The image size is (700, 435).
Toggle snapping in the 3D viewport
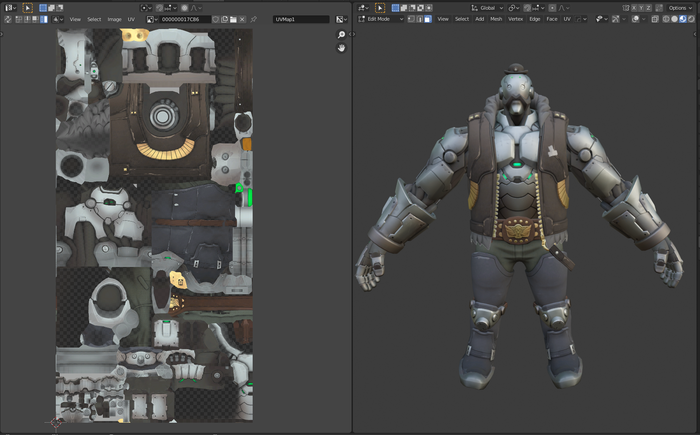coord(527,8)
